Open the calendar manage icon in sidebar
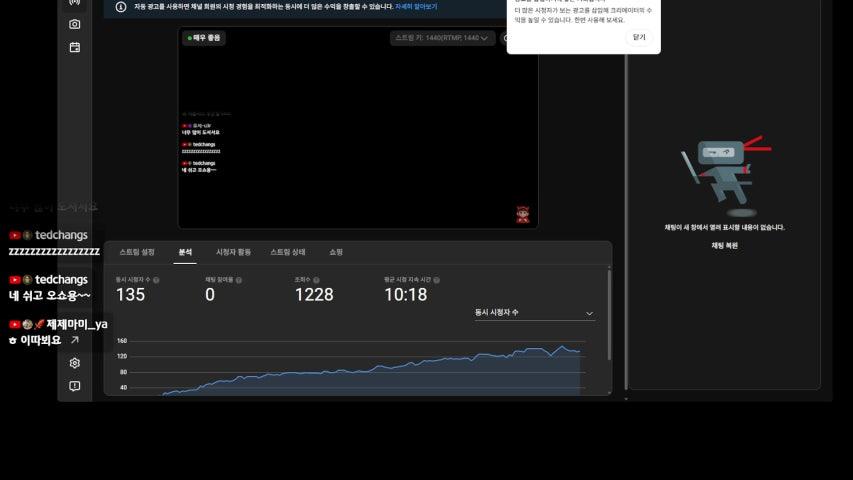 click(x=74, y=47)
